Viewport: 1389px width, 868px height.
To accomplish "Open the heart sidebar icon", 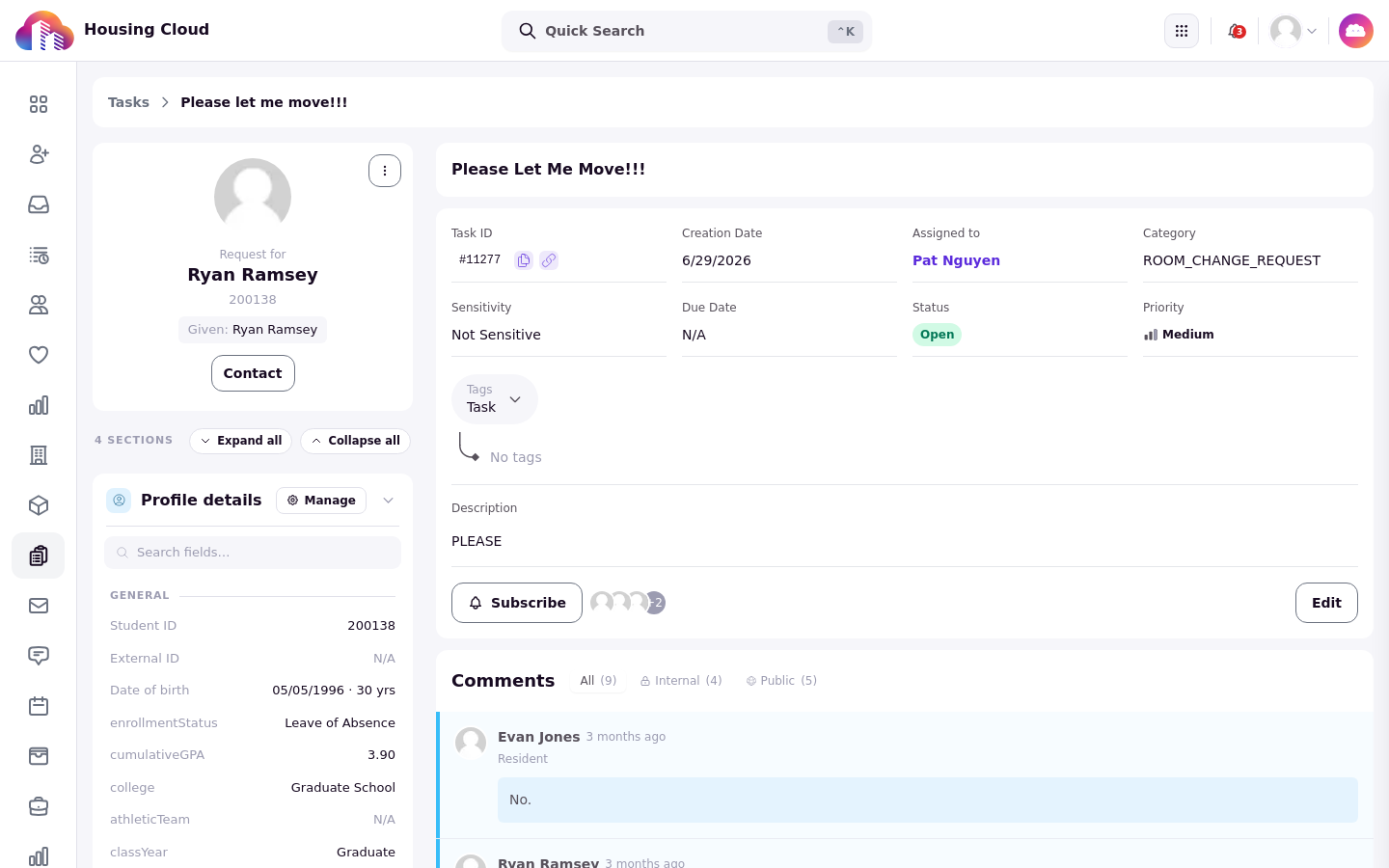I will [x=39, y=355].
